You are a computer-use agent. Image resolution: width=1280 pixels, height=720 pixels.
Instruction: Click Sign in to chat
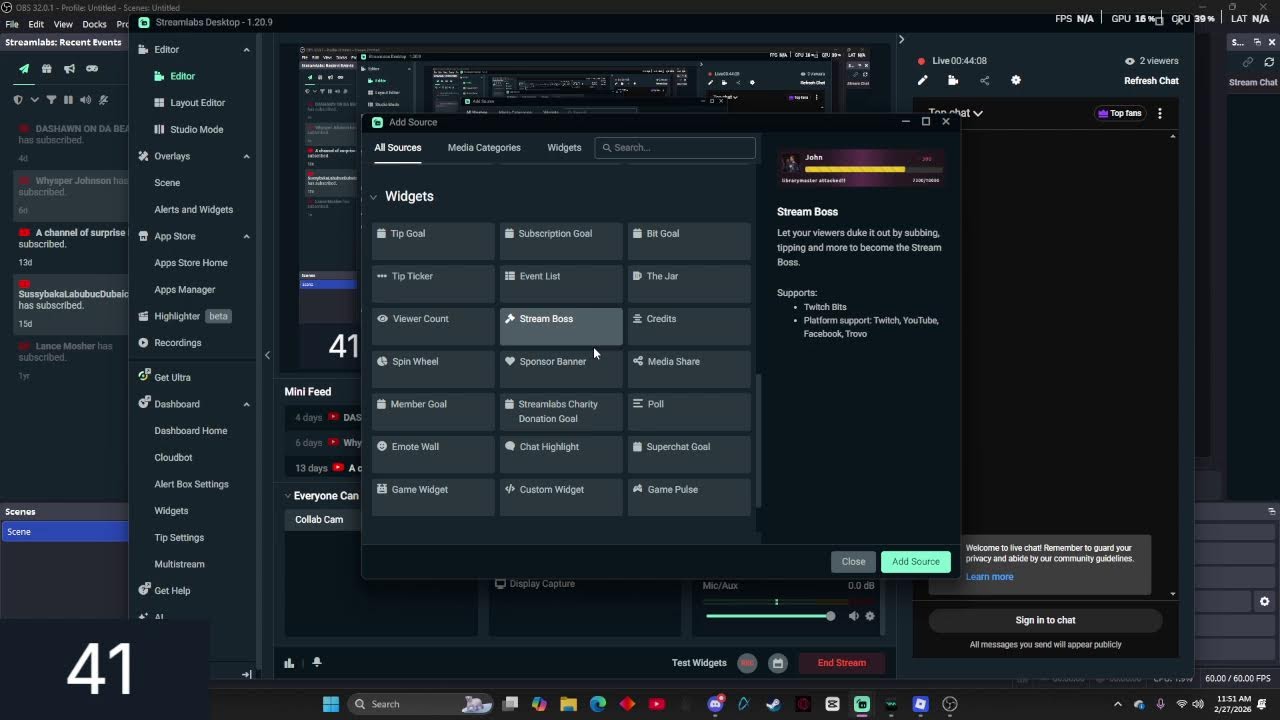point(1045,620)
